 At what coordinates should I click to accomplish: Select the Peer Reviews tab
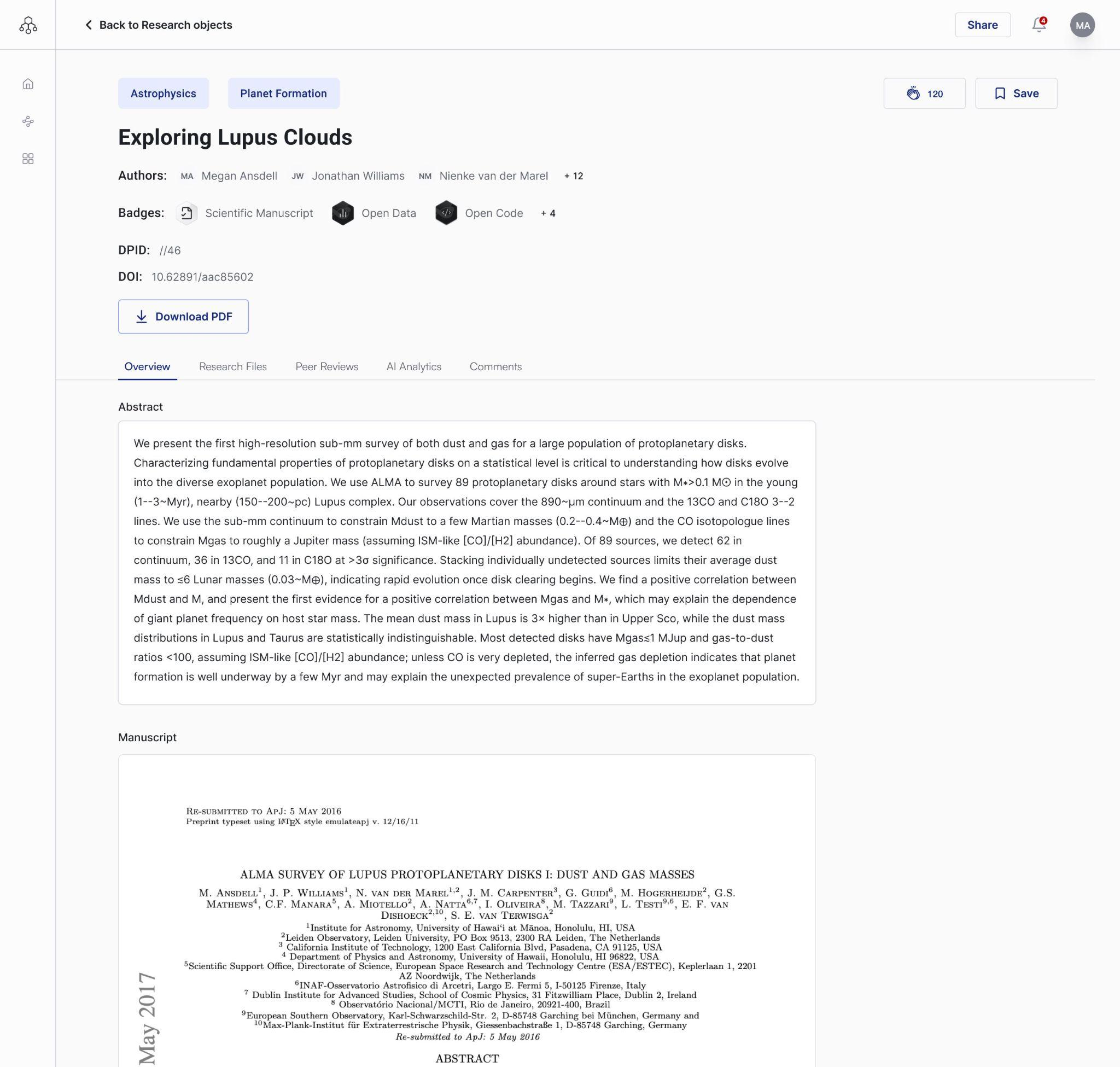[326, 366]
